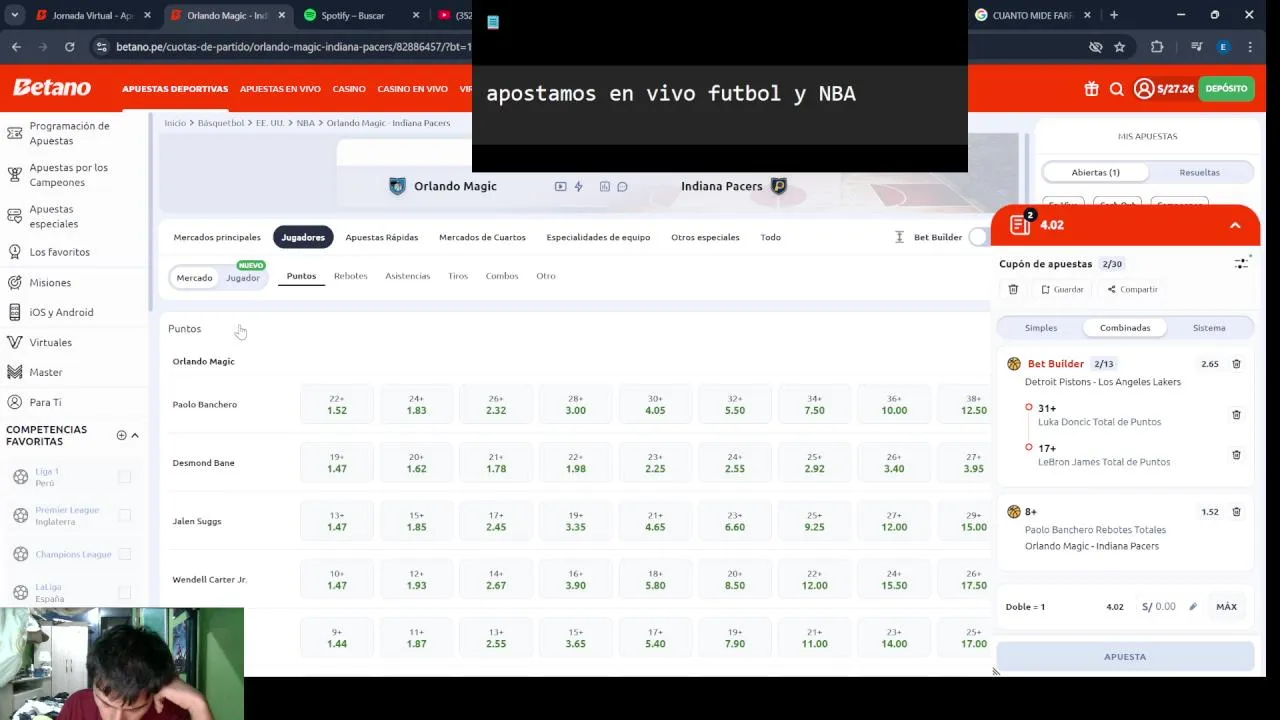Open the Apuestas Rápidas tab
Image resolution: width=1280 pixels, height=720 pixels.
pos(382,237)
